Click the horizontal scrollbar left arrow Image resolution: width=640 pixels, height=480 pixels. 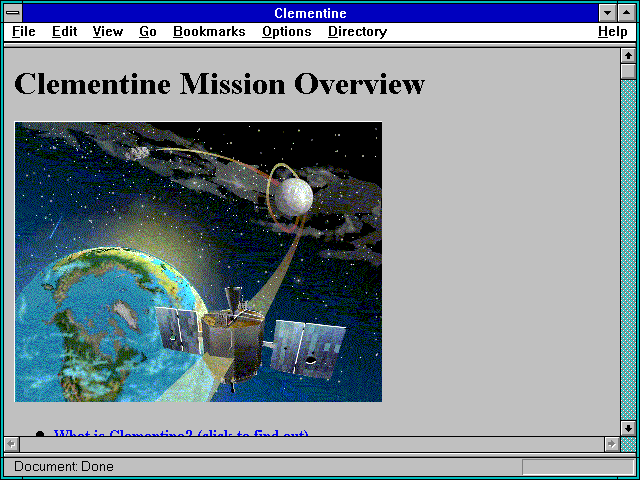point(12,444)
